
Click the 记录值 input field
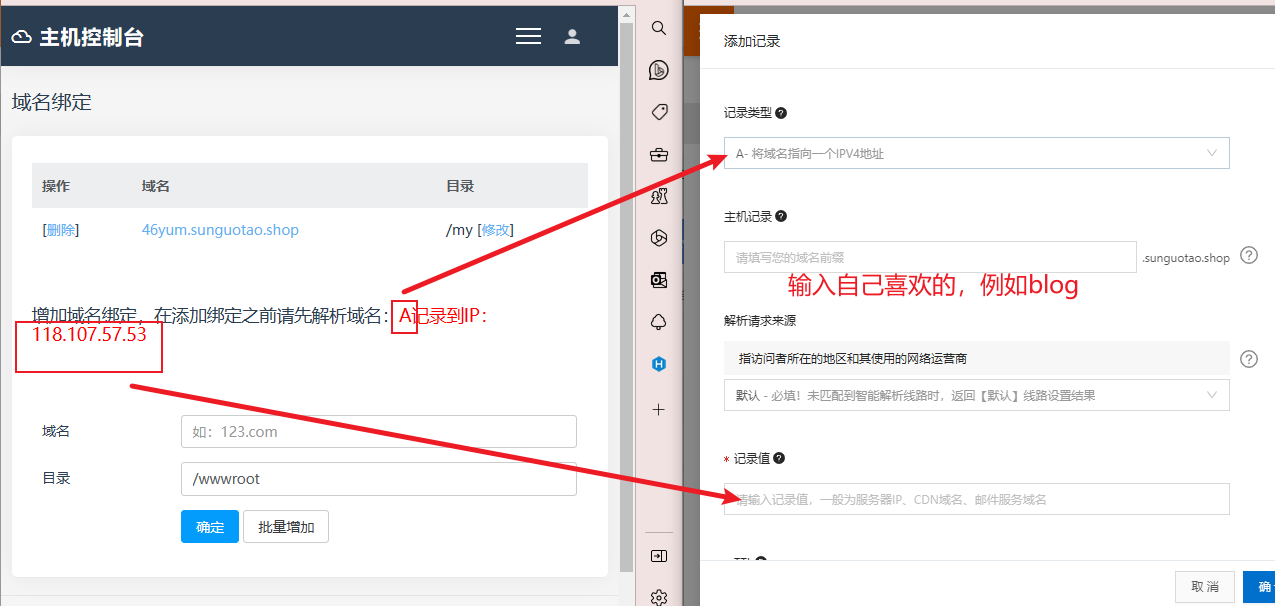pyautogui.click(x=976, y=499)
